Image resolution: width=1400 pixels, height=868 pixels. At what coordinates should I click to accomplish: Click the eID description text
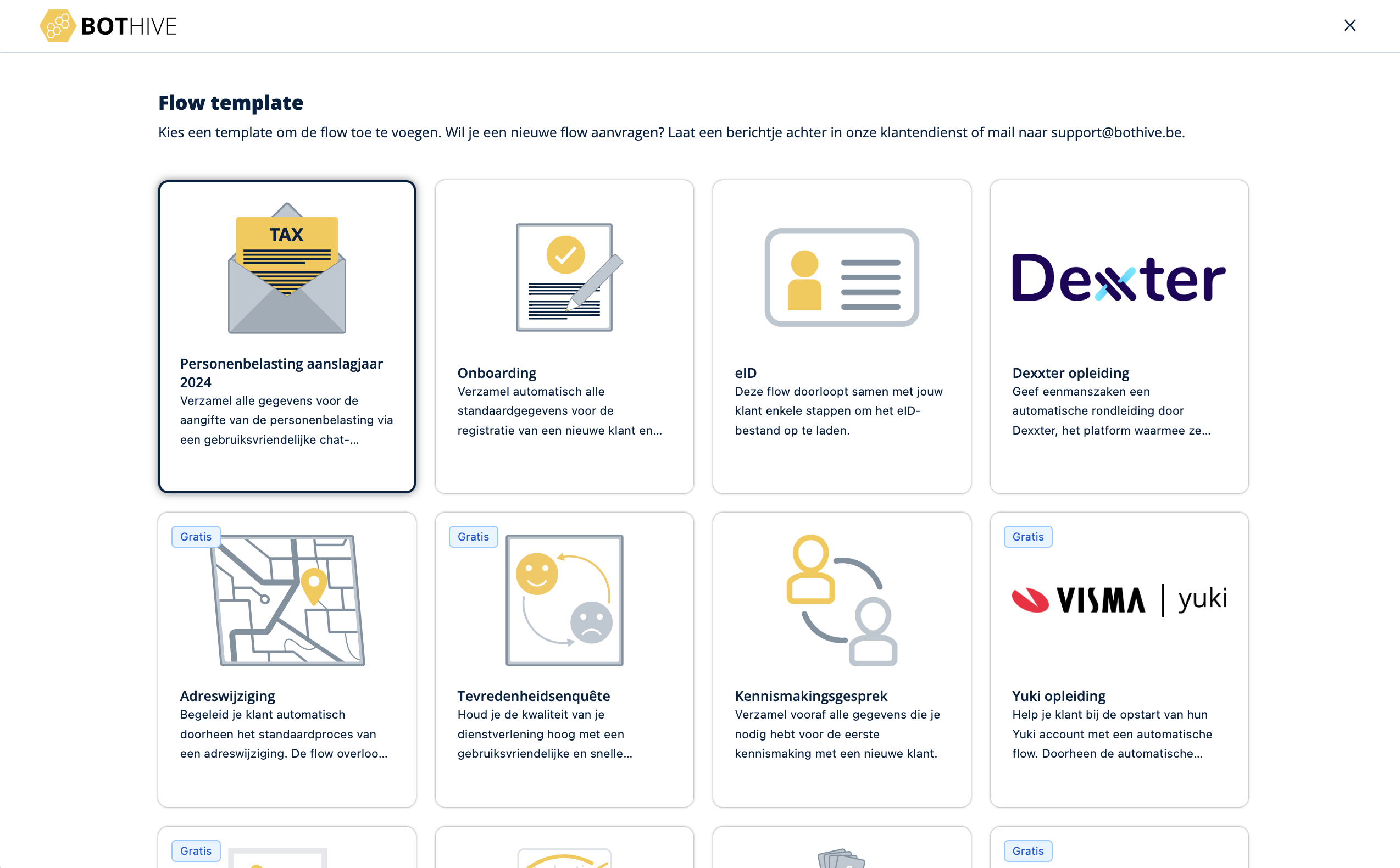tap(838, 410)
